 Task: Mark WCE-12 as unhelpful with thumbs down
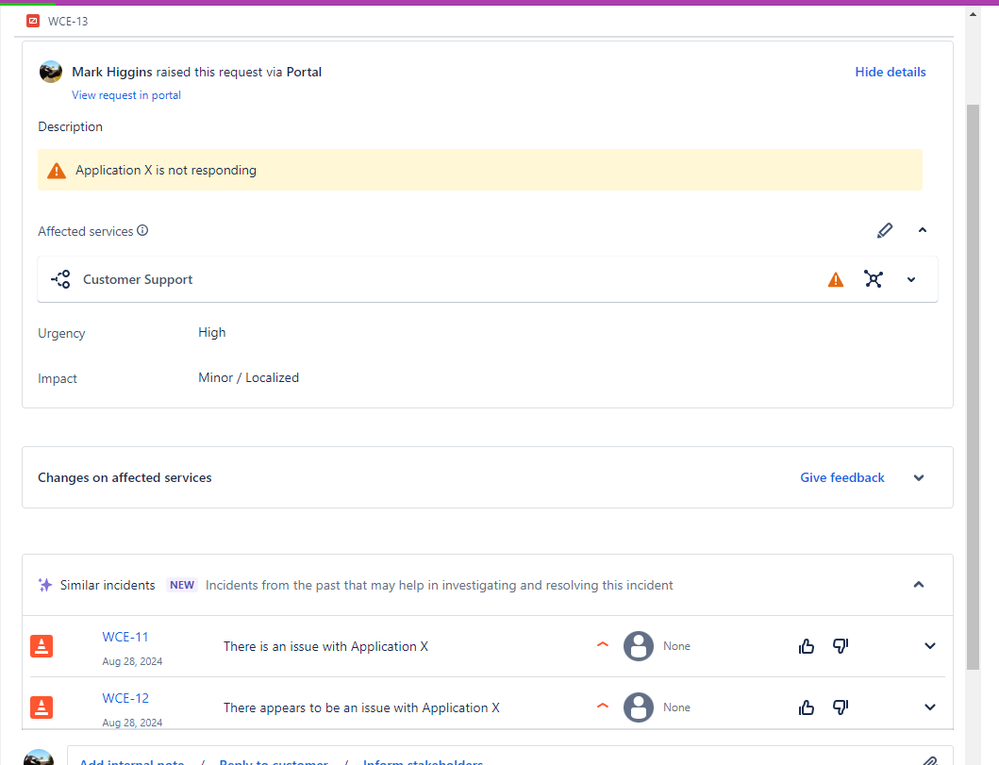coord(840,707)
